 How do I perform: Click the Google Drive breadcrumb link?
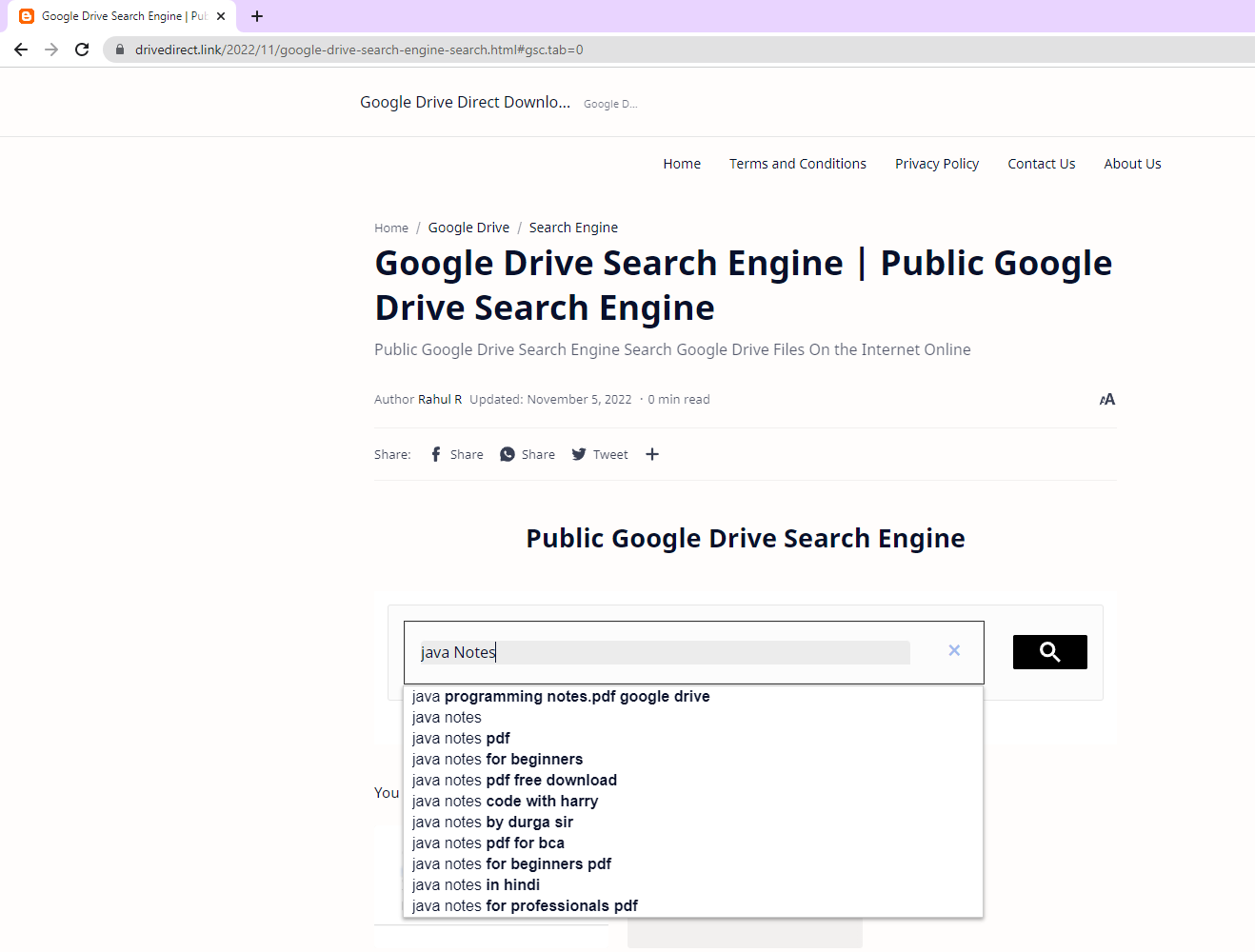tap(468, 228)
